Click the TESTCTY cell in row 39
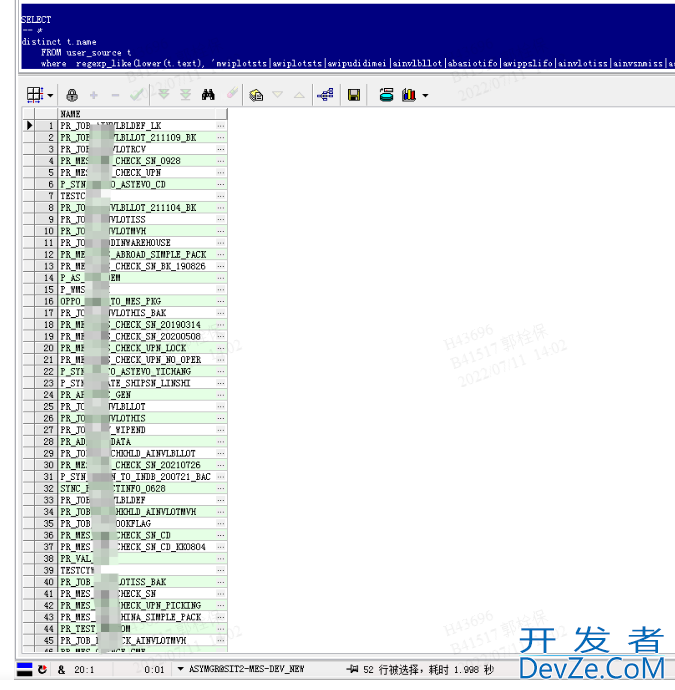The height and width of the screenshot is (690, 675). click(x=137, y=570)
